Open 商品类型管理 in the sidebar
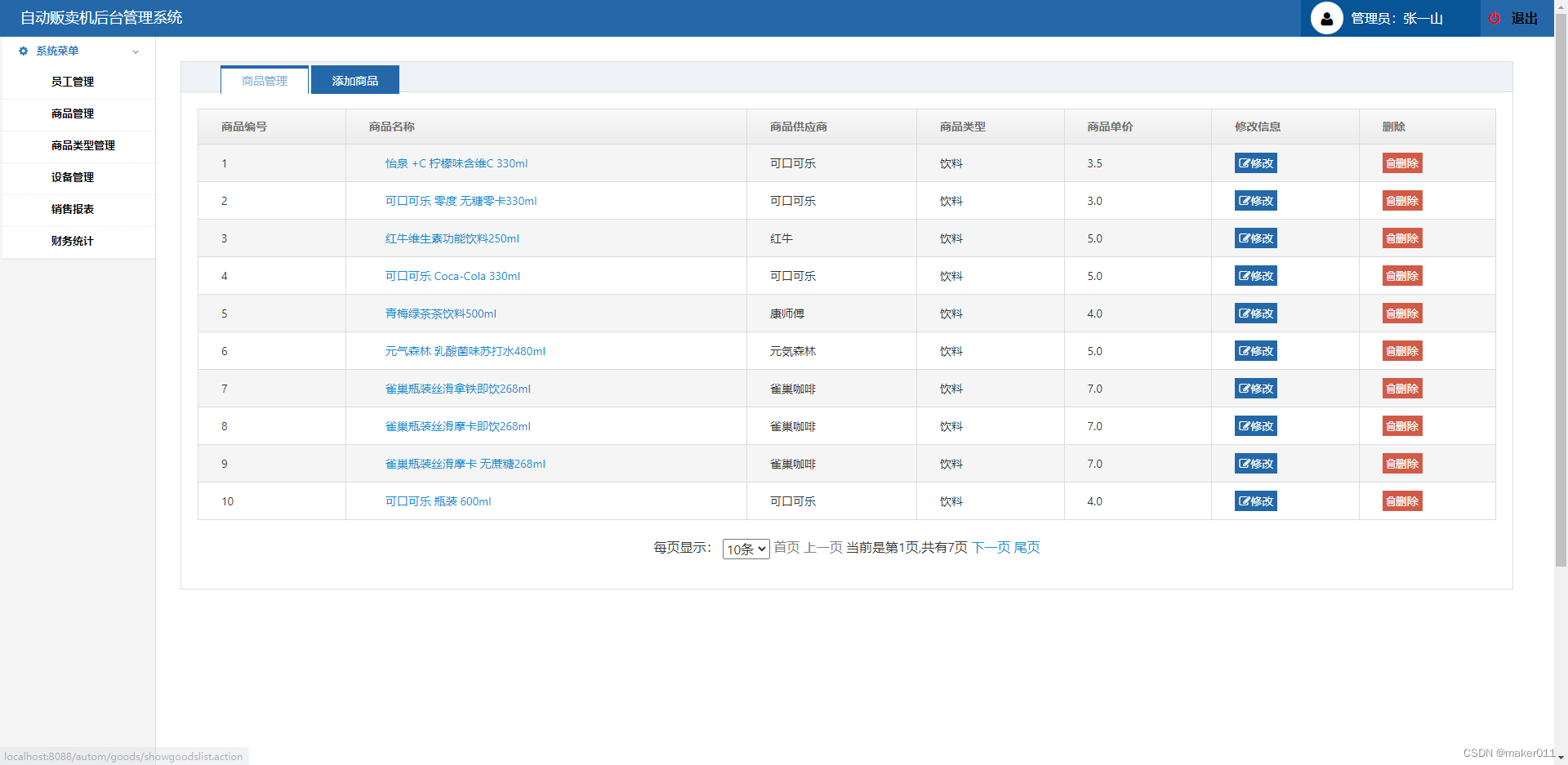The width and height of the screenshot is (1568, 765). tap(83, 145)
